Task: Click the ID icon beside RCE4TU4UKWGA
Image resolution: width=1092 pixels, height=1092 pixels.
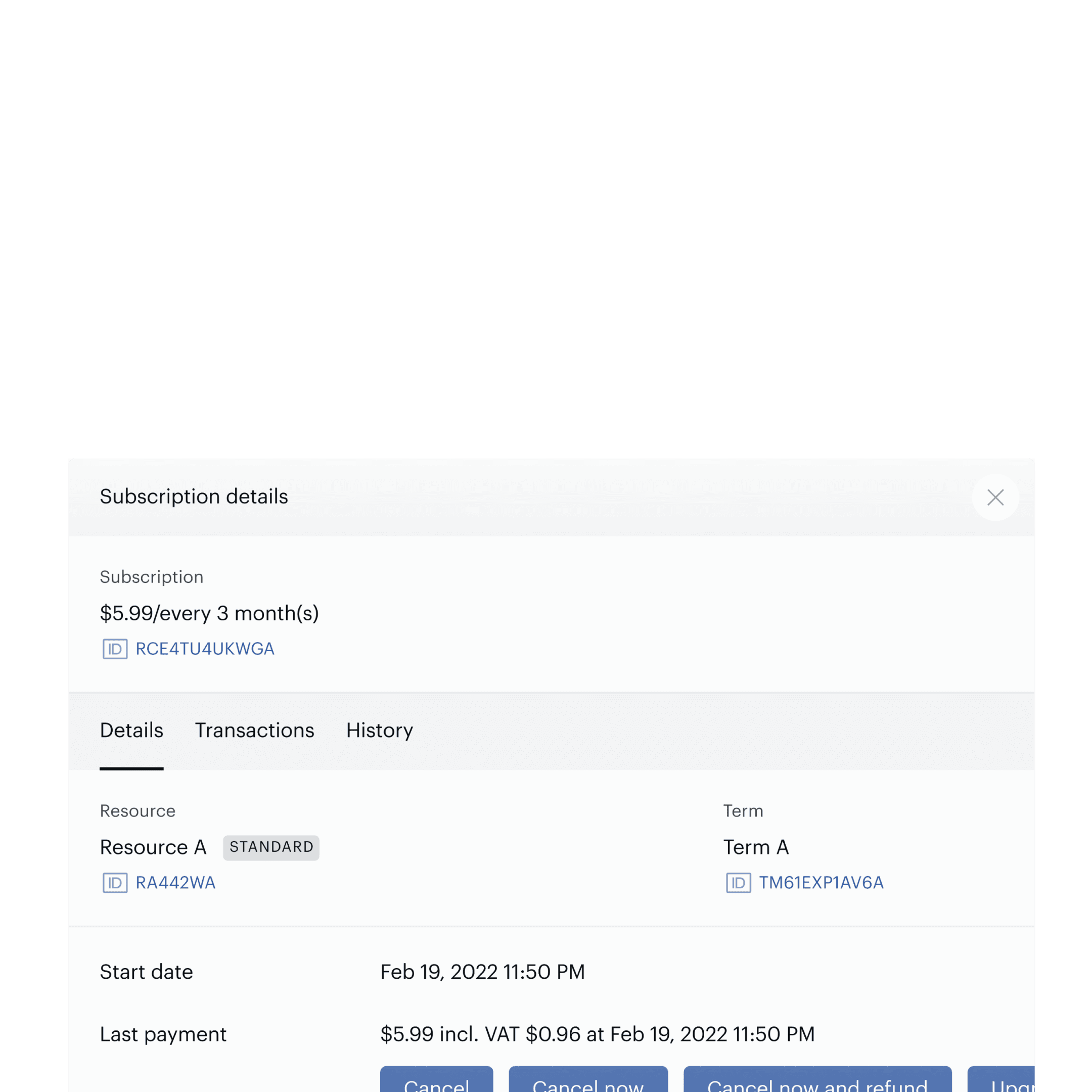Action: [x=115, y=649]
